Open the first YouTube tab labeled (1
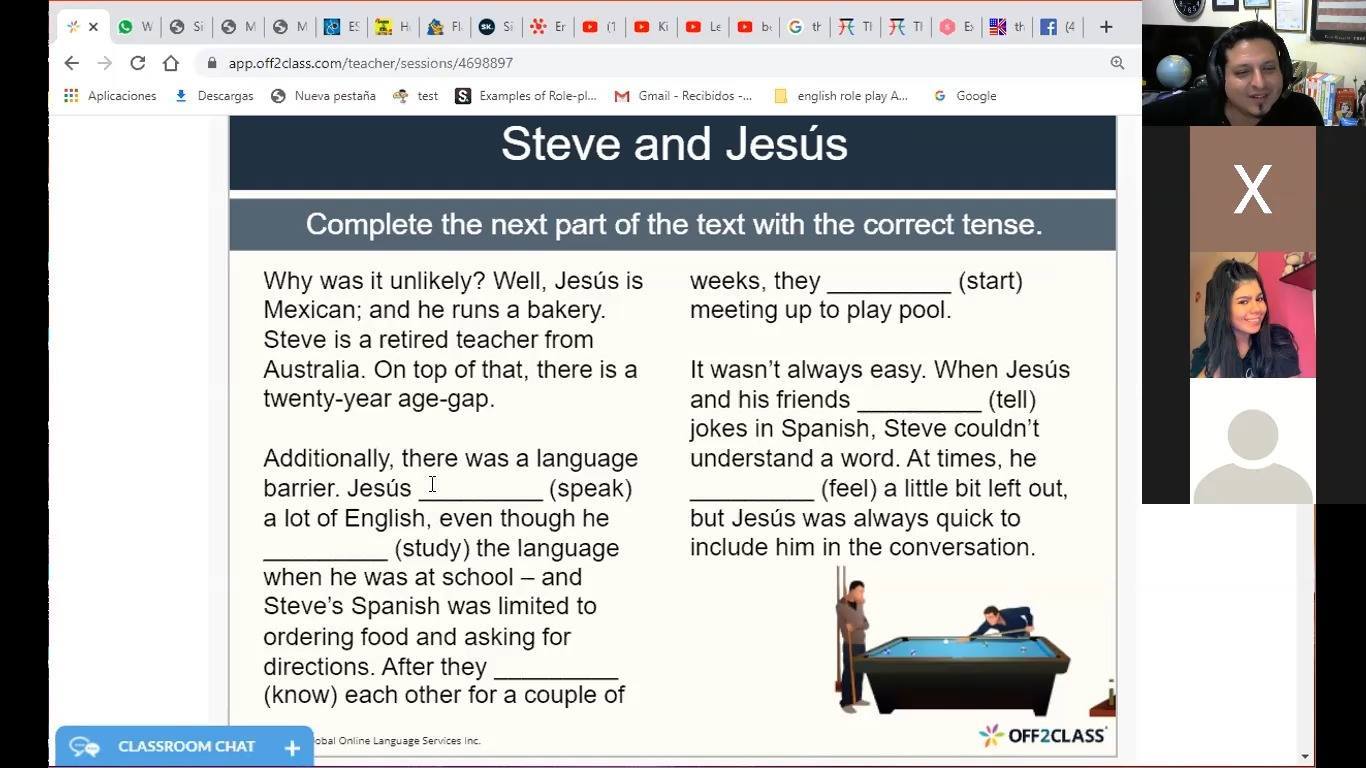This screenshot has height=768, width=1366. click(599, 27)
